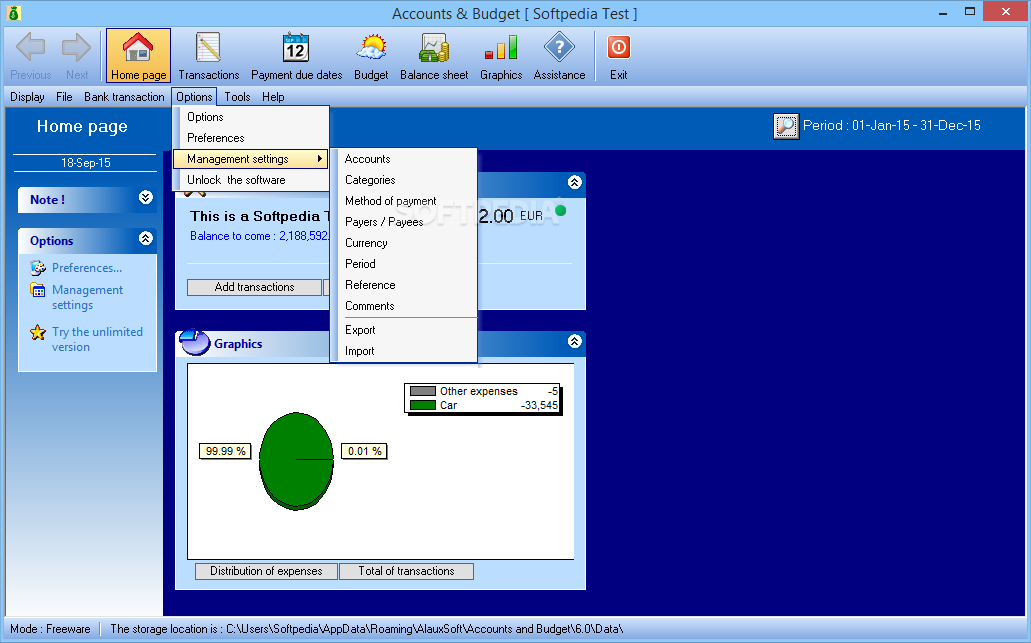Image resolution: width=1031 pixels, height=643 pixels.
Task: Click the green Car legend swatch
Action: [423, 405]
